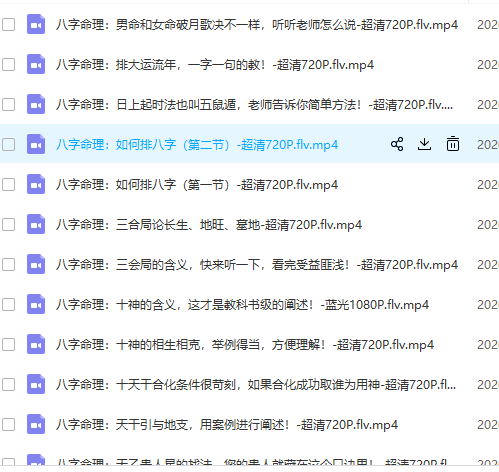This screenshot has width=499, height=472.
Task: Tick checkbox for 十天干合化条件 file
Action: (x=8, y=385)
